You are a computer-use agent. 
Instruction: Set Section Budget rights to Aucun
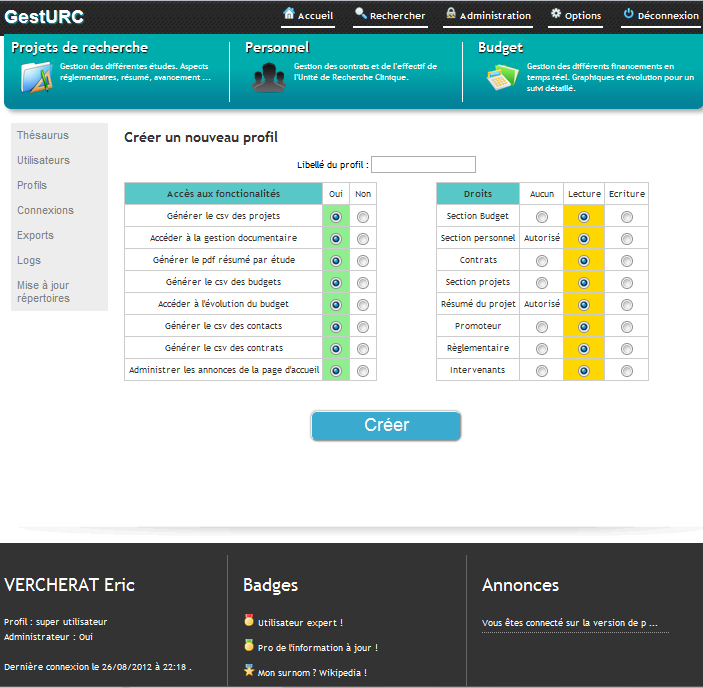pos(542,217)
